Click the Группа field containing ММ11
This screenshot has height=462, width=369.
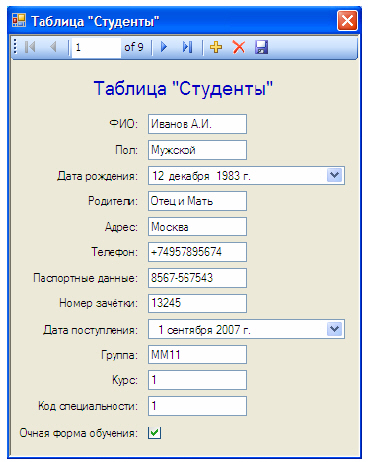197,354
